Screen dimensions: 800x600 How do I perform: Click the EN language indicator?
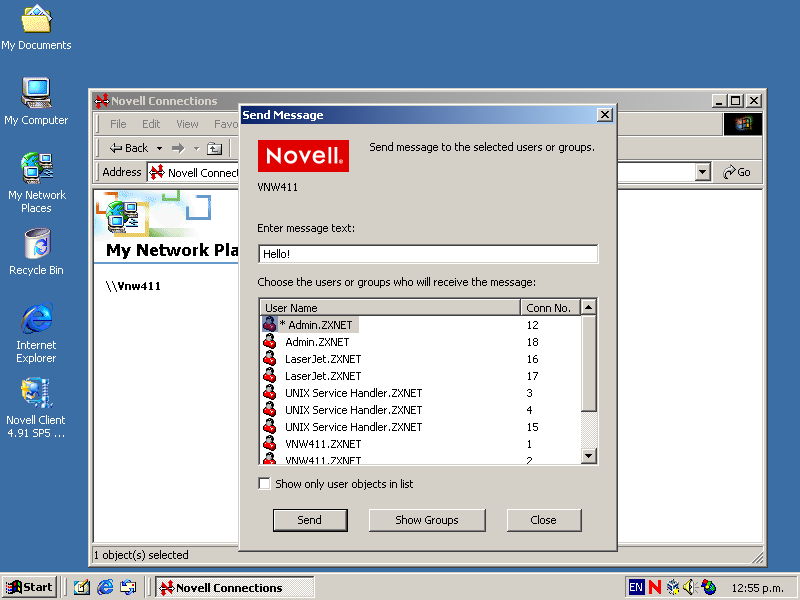point(636,588)
